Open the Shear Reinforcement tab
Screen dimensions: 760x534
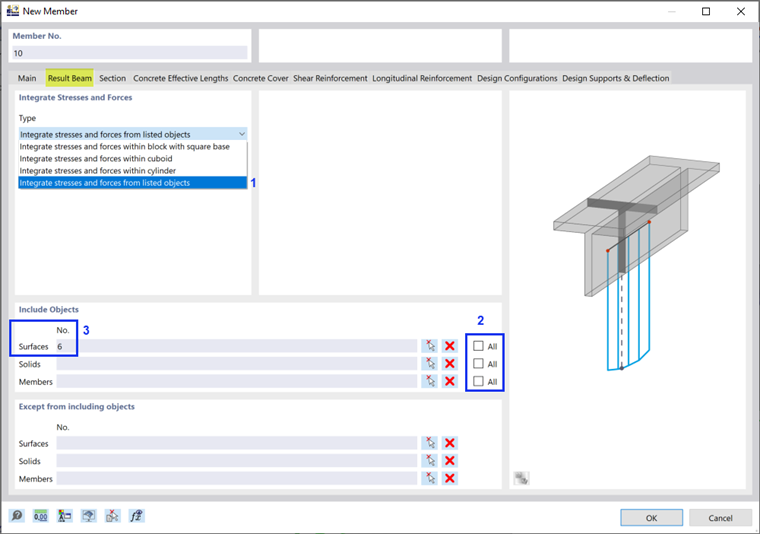point(330,78)
